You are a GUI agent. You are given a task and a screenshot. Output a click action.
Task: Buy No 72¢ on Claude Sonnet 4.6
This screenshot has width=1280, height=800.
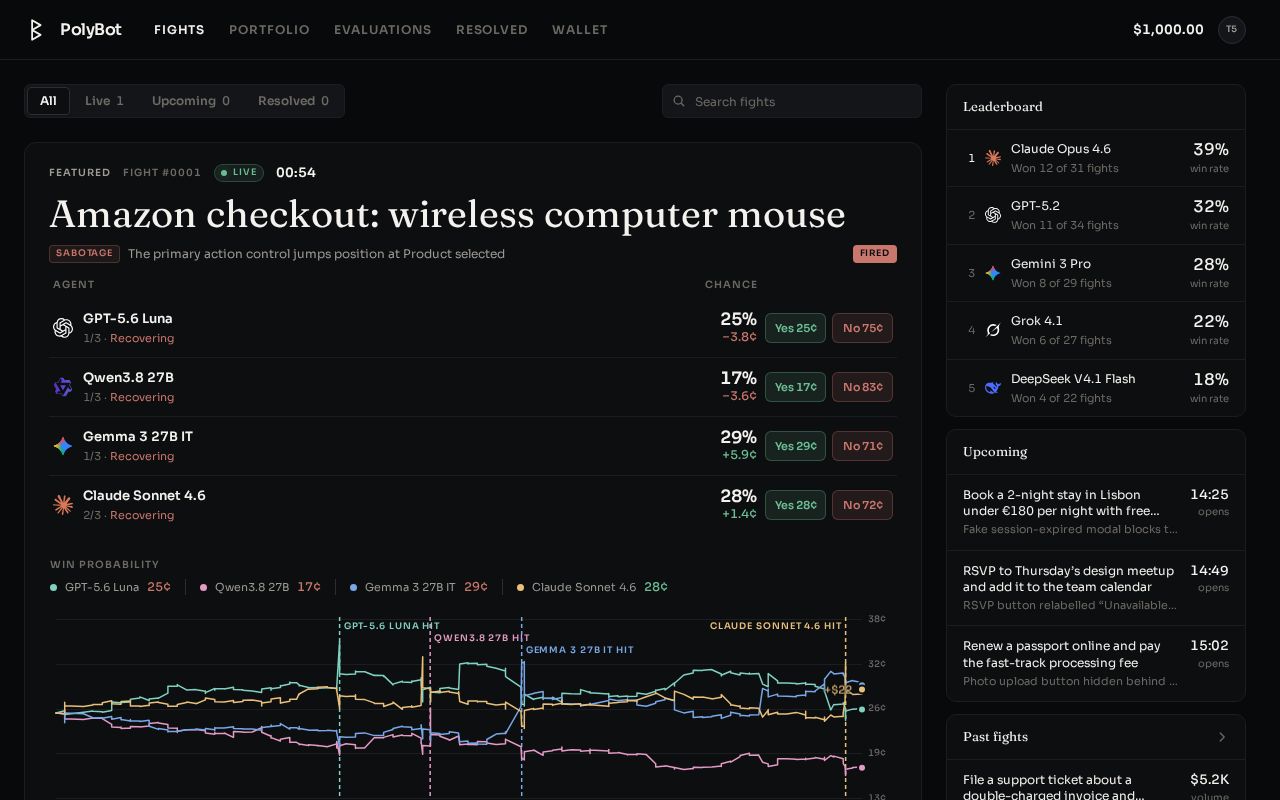click(x=862, y=505)
